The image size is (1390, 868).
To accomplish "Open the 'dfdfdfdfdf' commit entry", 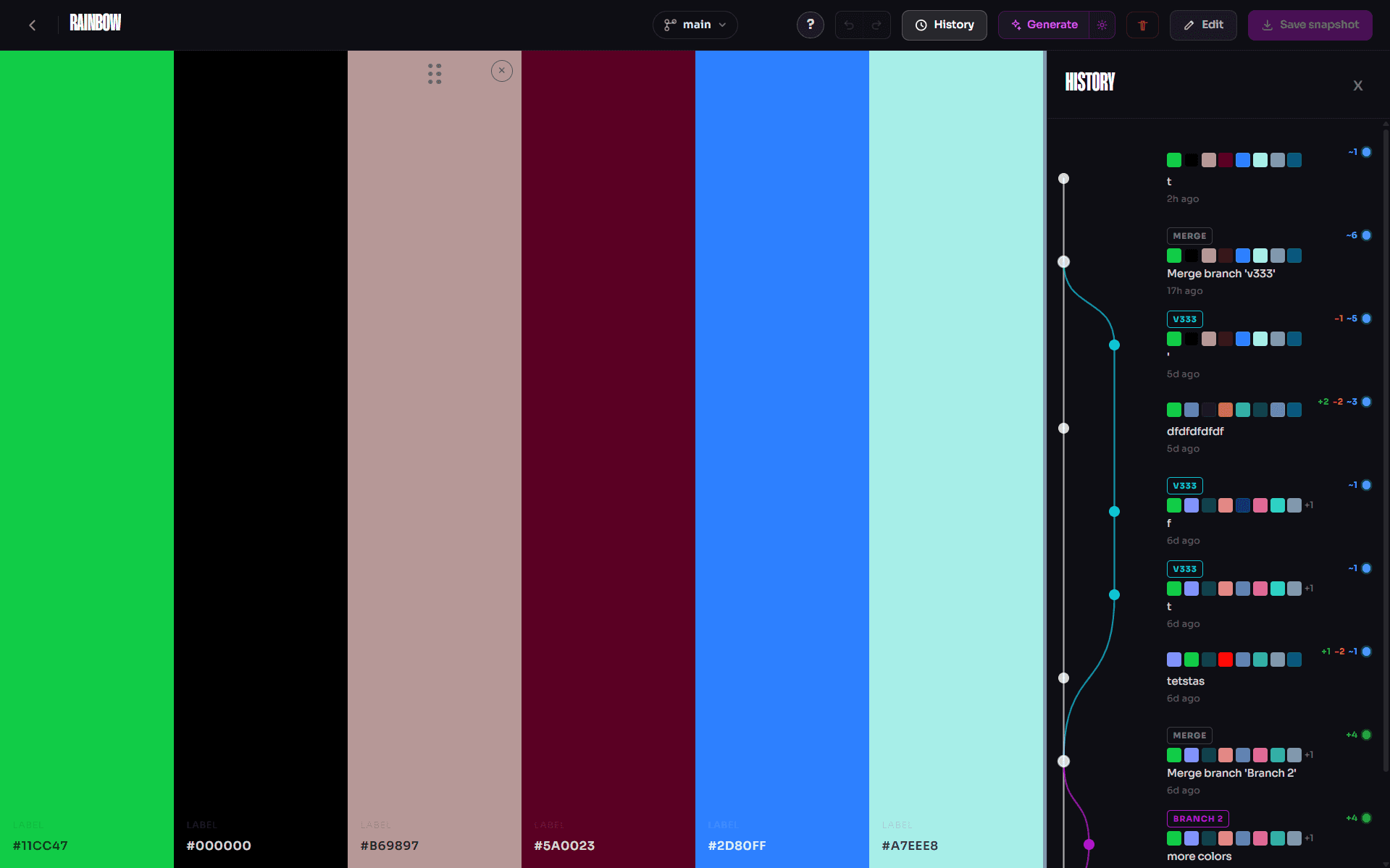I will pos(1195,431).
